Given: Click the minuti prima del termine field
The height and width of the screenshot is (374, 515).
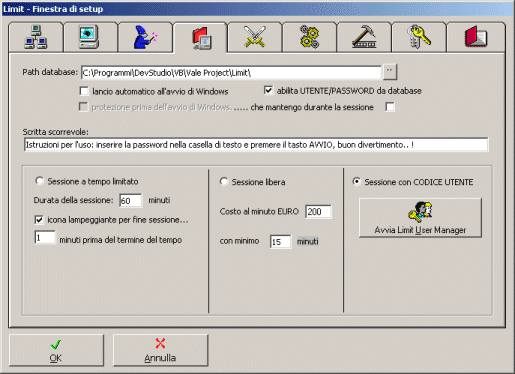Looking at the screenshot, I should point(45,238).
